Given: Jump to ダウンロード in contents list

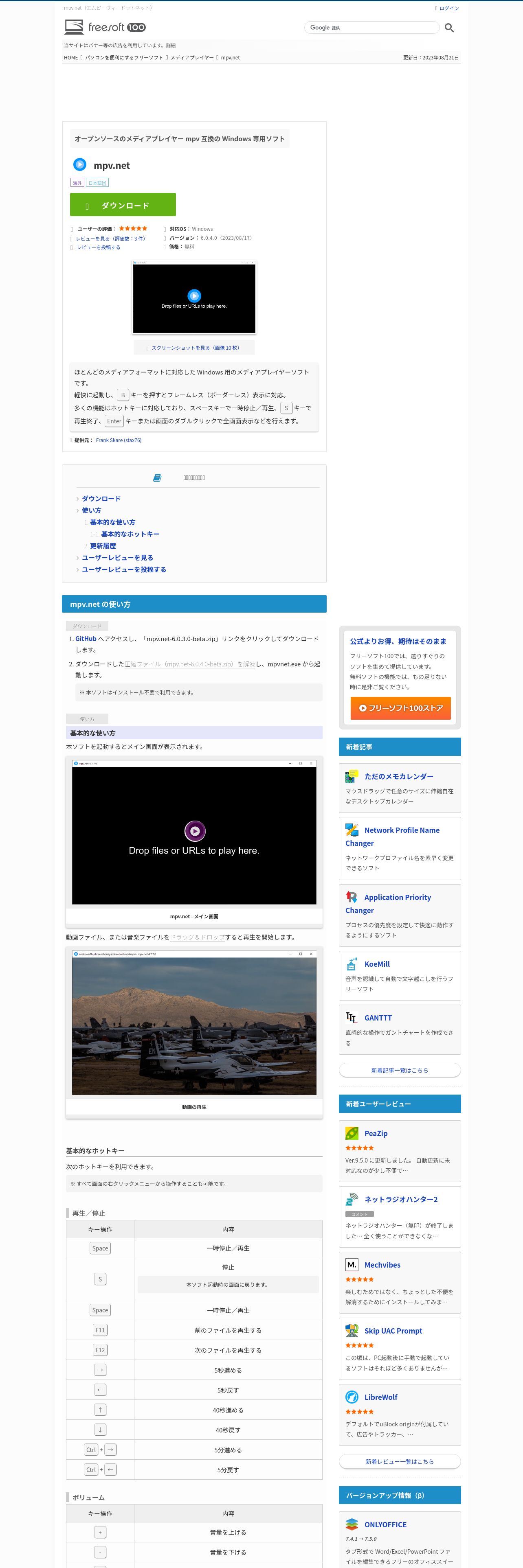Looking at the screenshot, I should tap(101, 499).
